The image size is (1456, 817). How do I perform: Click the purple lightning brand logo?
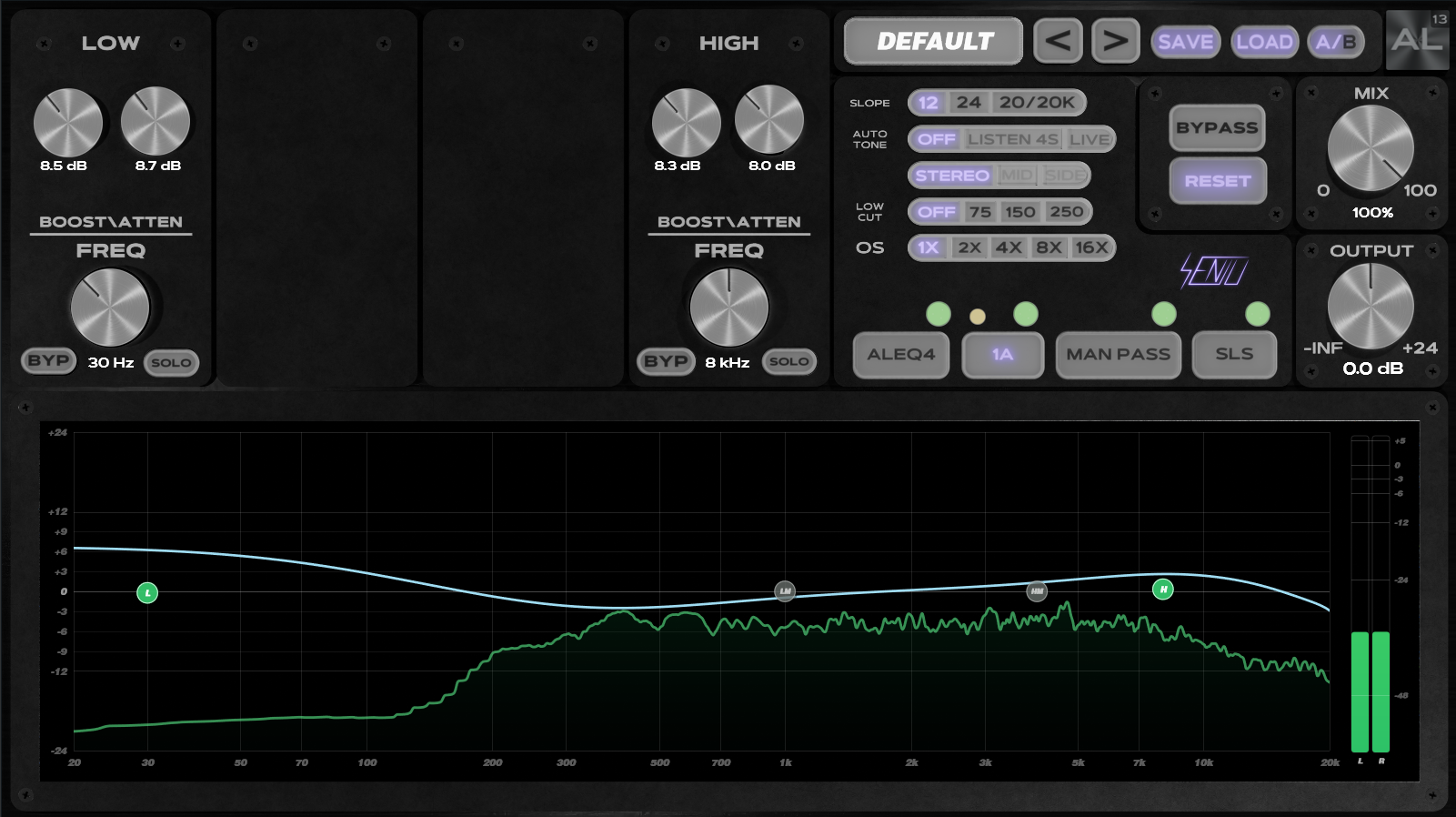click(1213, 270)
